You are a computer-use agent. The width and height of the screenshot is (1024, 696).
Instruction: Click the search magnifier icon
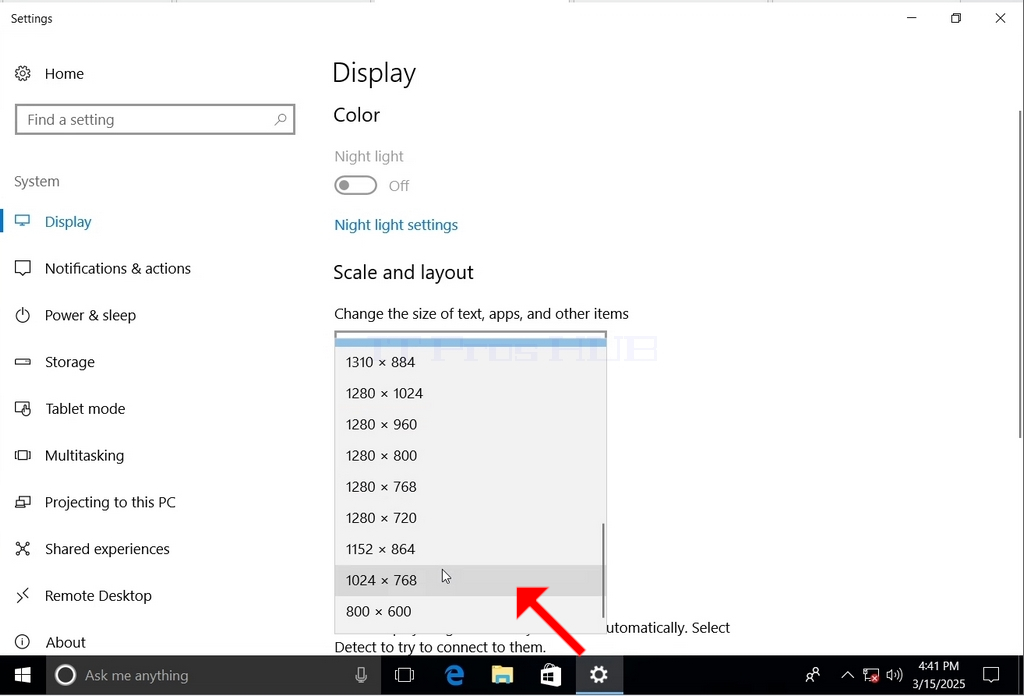point(280,119)
